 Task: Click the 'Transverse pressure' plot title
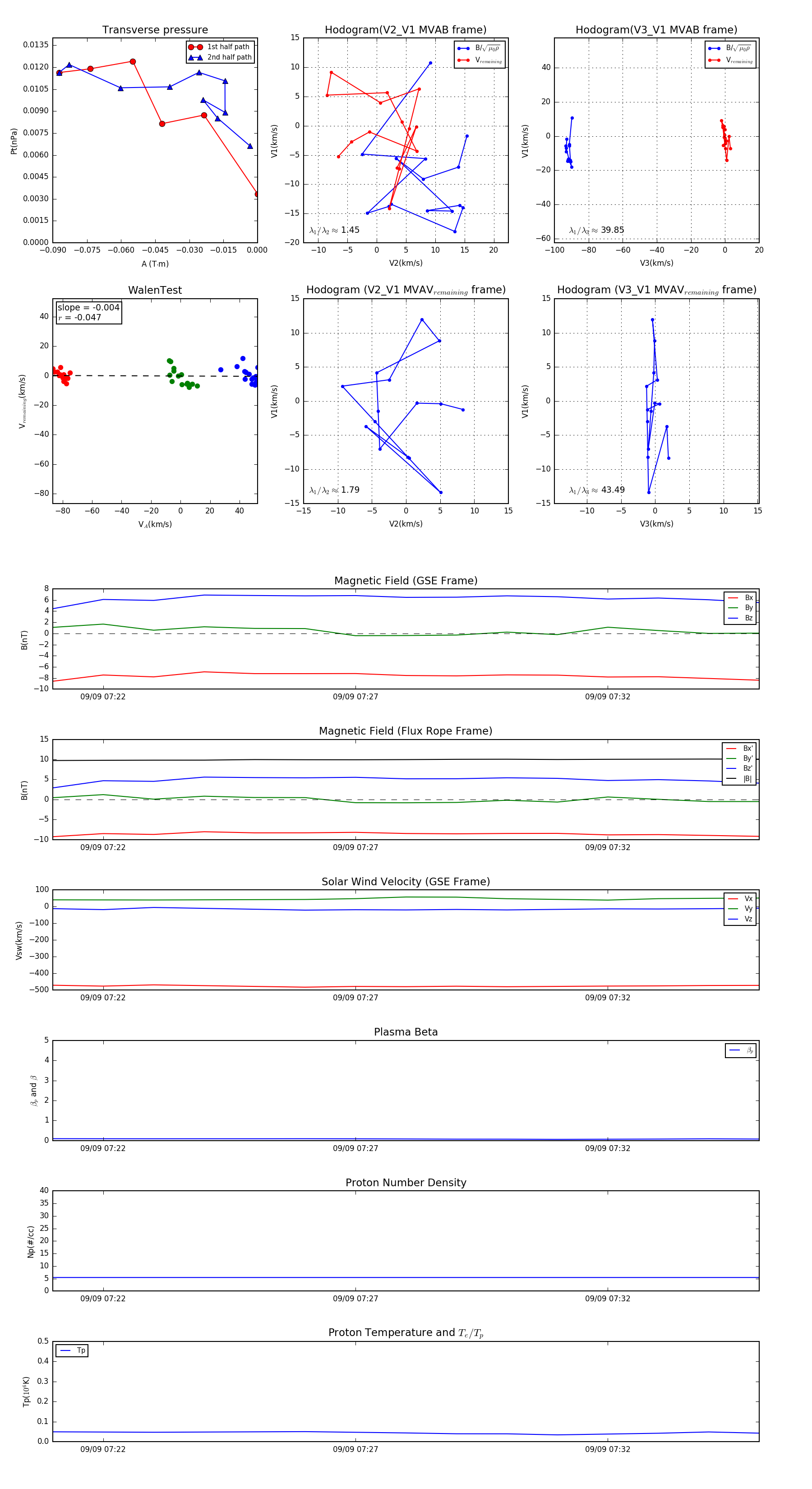click(x=155, y=30)
